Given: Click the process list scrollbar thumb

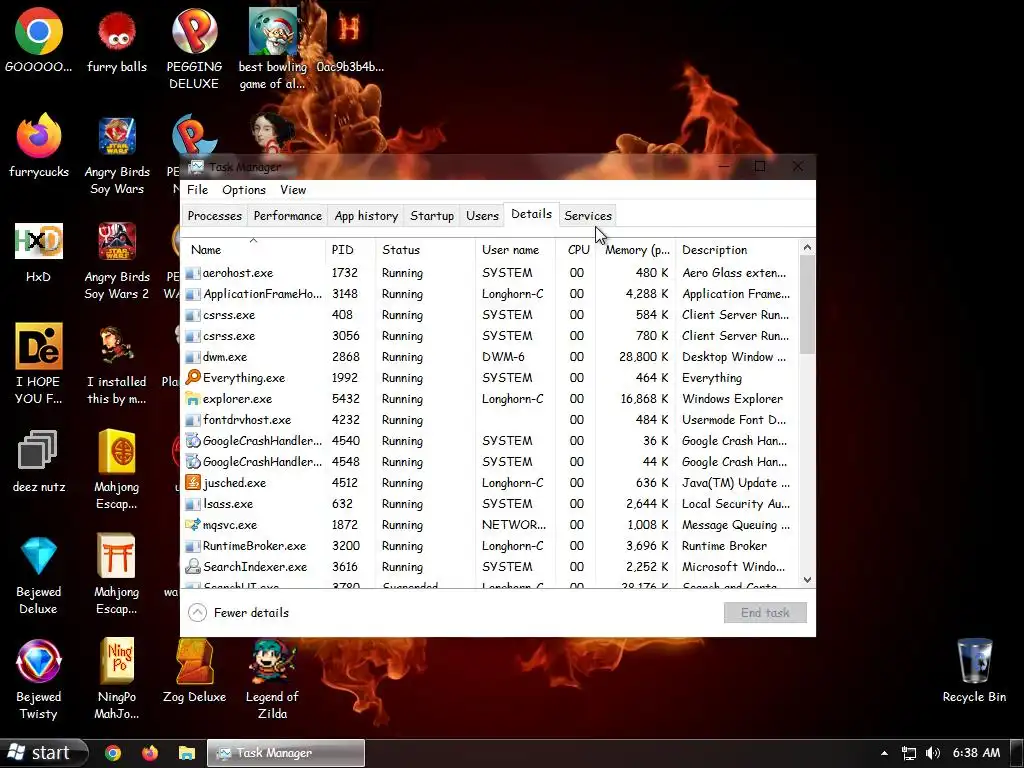Looking at the screenshot, I should point(807,304).
